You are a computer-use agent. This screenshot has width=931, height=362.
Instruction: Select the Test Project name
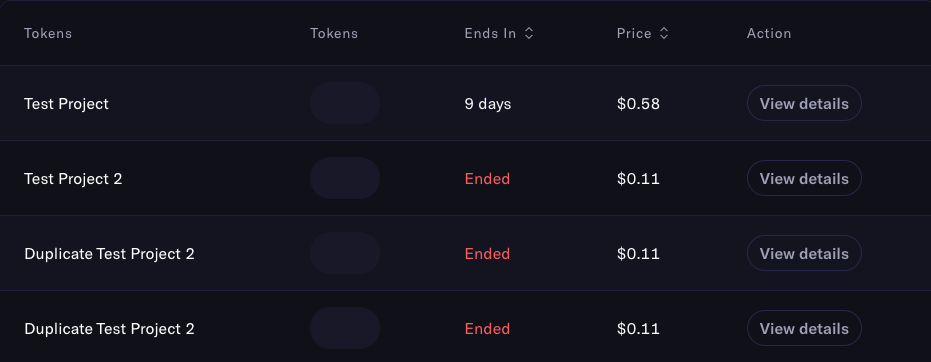pyautogui.click(x=66, y=104)
